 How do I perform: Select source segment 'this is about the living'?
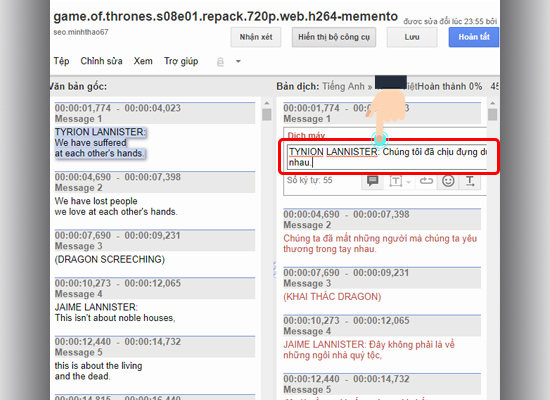pyautogui.click(x=98, y=366)
